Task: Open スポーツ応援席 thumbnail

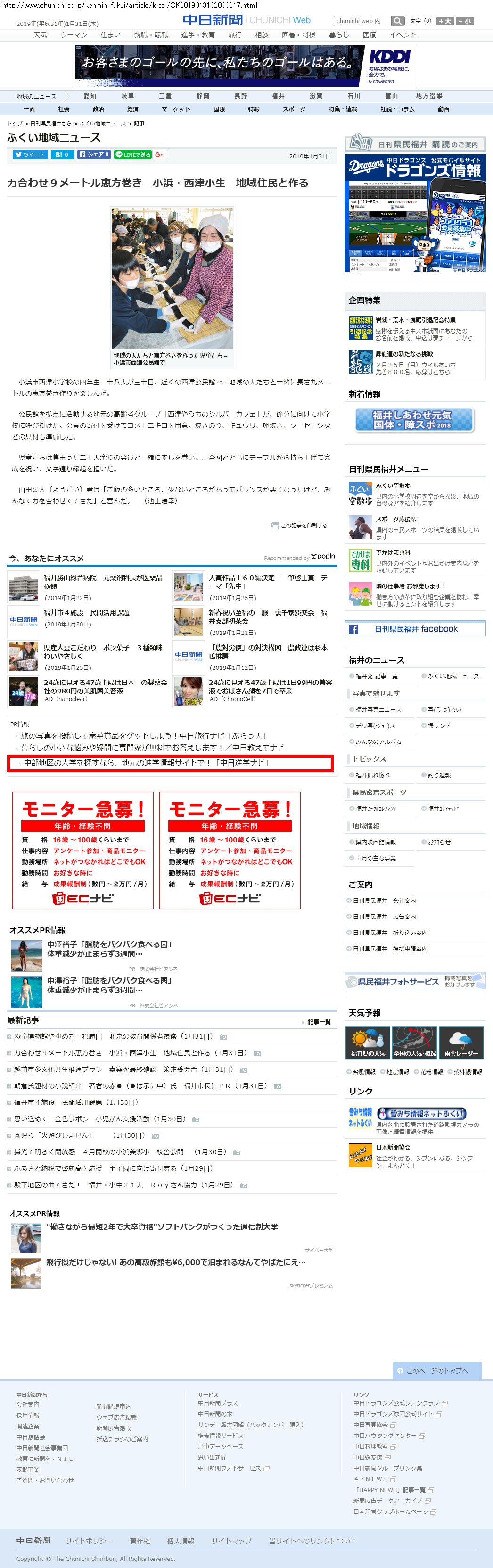Action: coord(361,528)
